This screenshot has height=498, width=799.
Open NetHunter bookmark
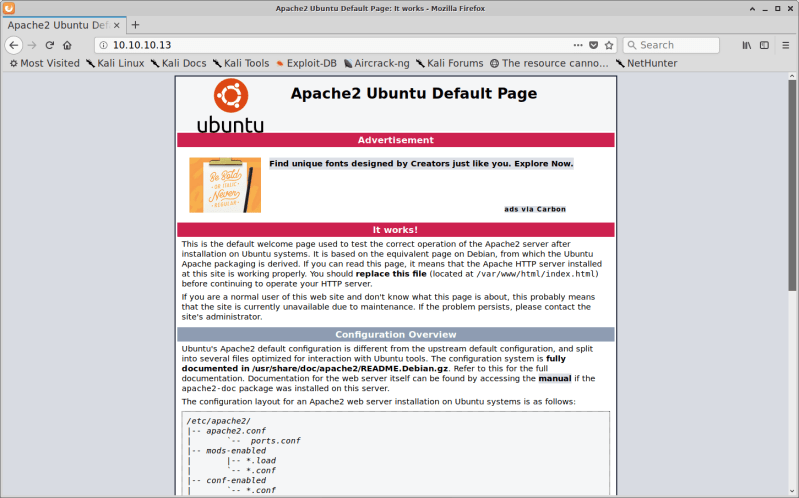coord(646,63)
